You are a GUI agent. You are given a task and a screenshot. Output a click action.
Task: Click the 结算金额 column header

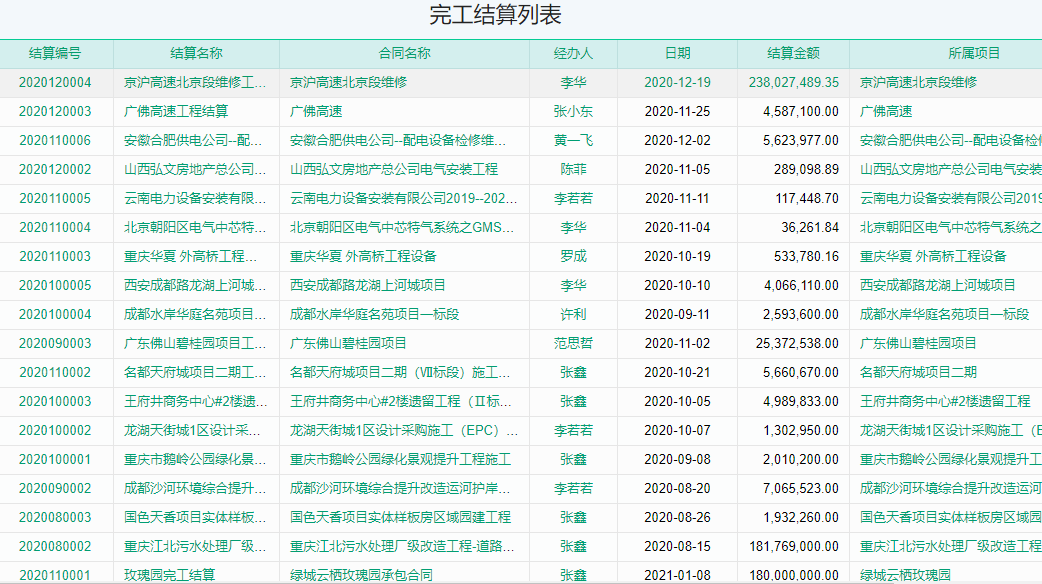coord(793,54)
